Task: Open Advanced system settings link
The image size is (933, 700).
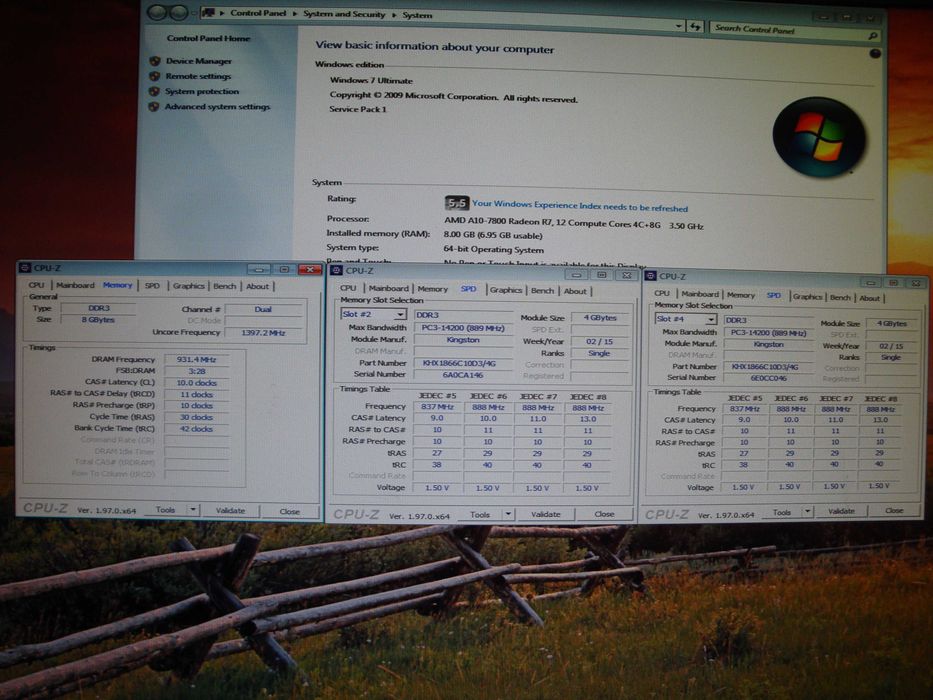Action: click(217, 107)
